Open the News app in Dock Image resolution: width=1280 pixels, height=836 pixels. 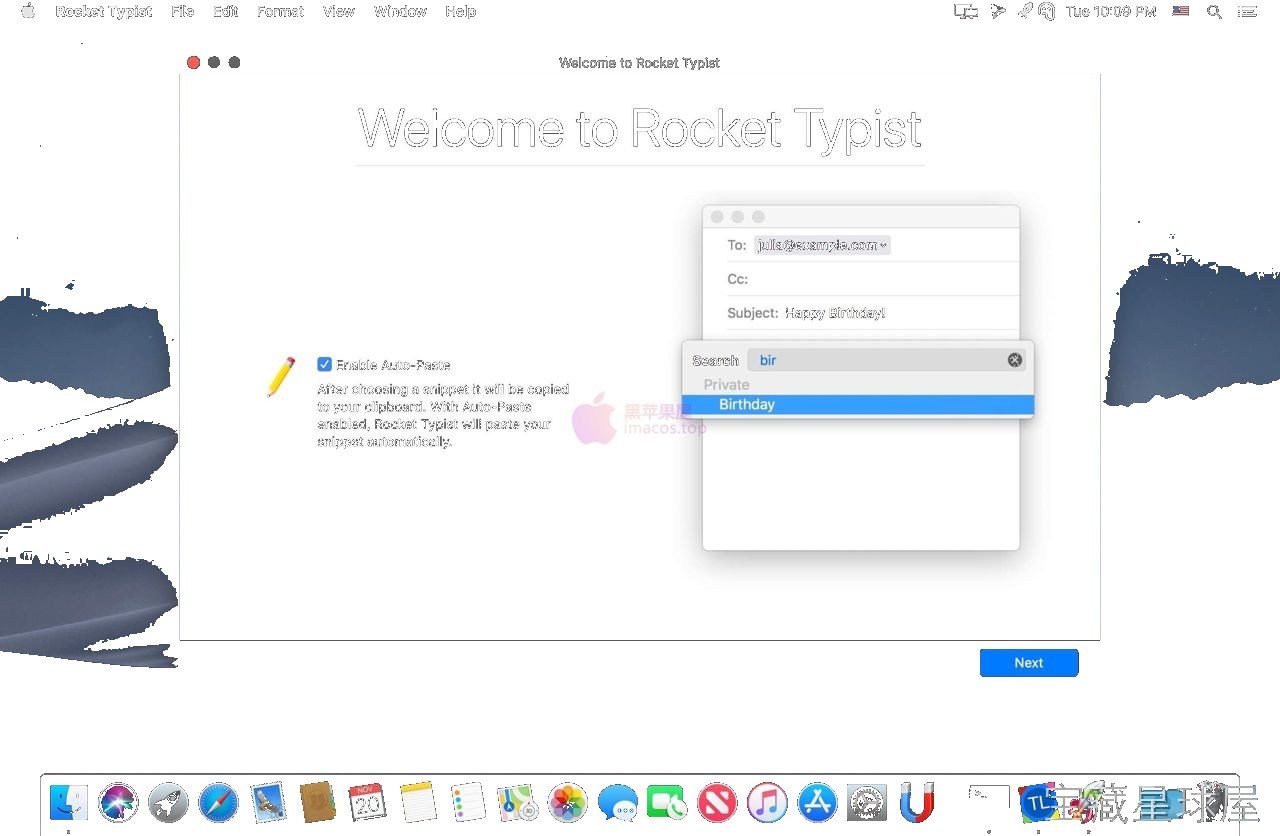click(717, 802)
